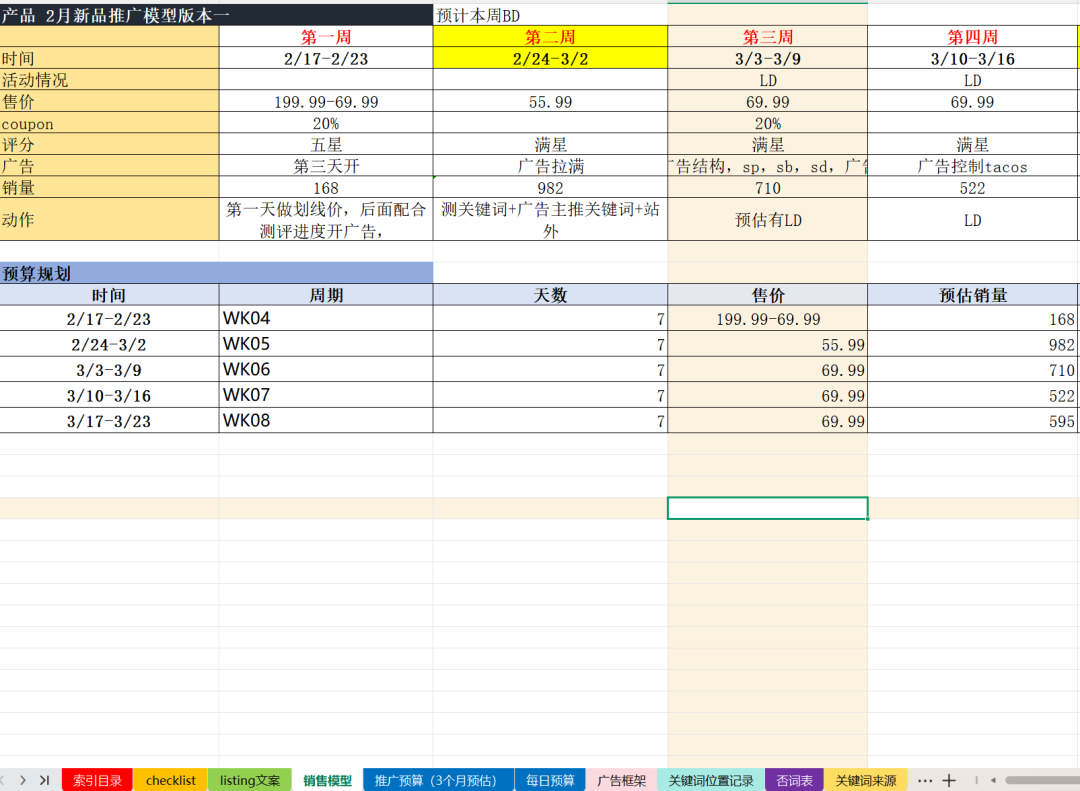
Task: Open the 推广预算（3个月预估）sheet tab
Action: tap(438, 781)
